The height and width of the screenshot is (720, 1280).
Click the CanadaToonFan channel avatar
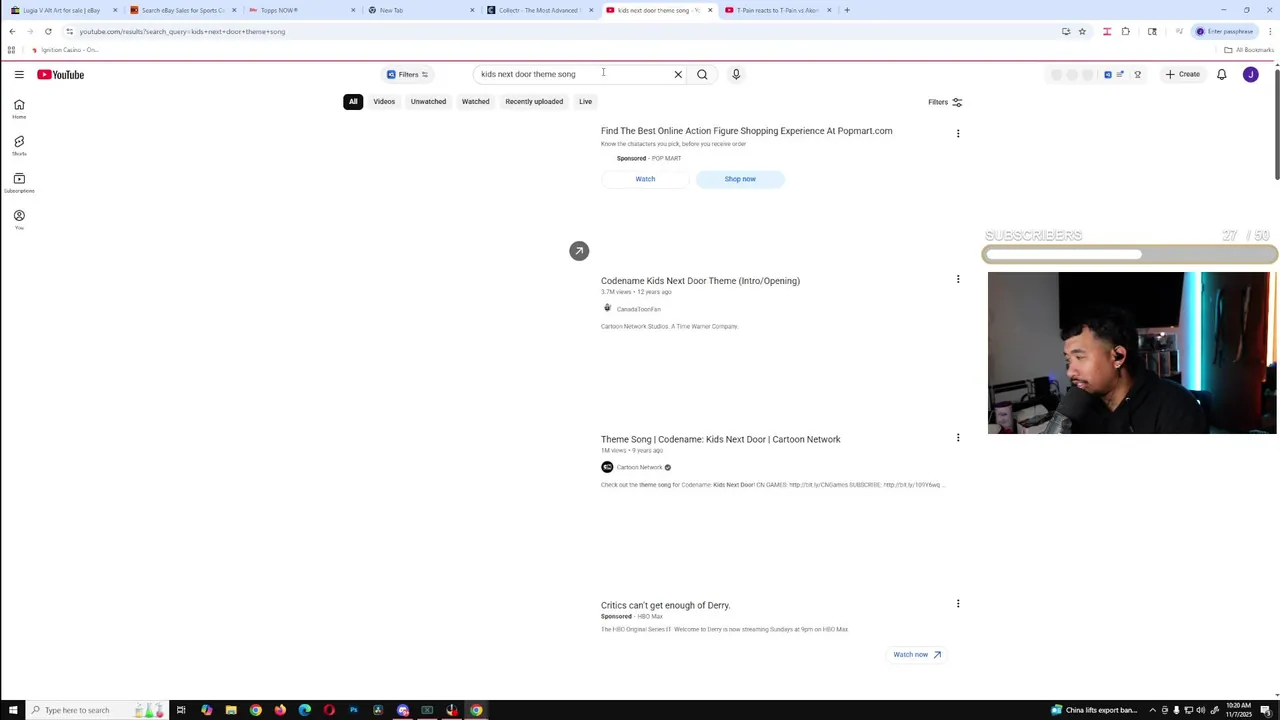(607, 308)
